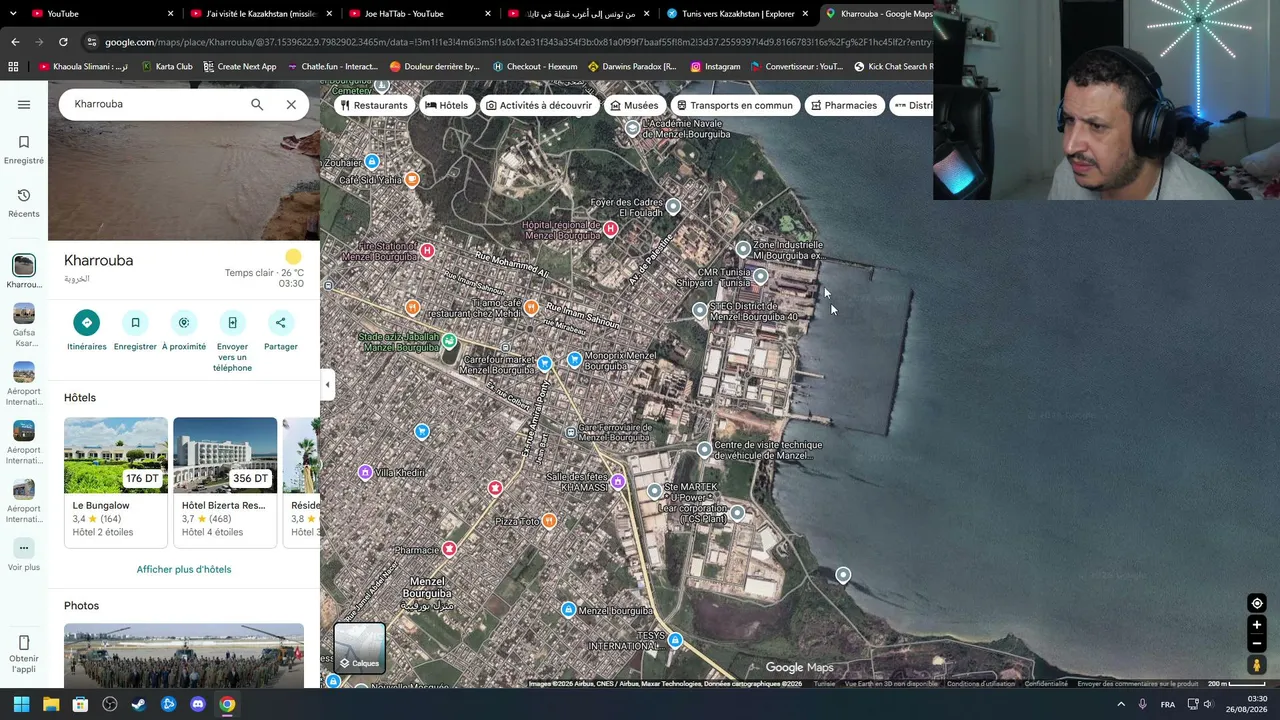This screenshot has width=1280, height=720.
Task: Open the Enregistré saved places sidebar
Action: tap(24, 150)
